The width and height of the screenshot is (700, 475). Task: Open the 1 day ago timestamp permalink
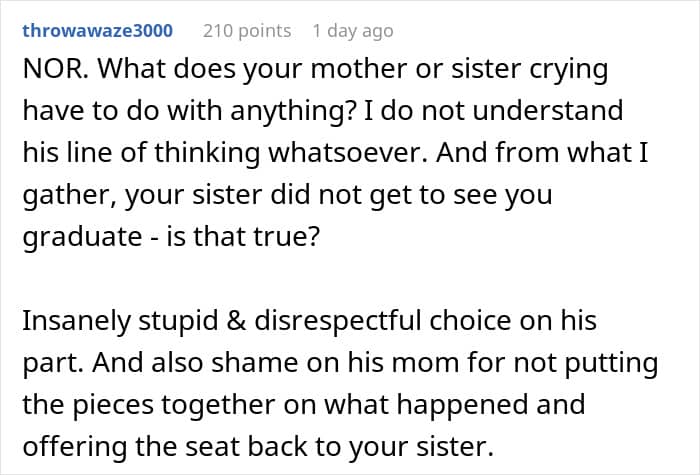coord(353,31)
